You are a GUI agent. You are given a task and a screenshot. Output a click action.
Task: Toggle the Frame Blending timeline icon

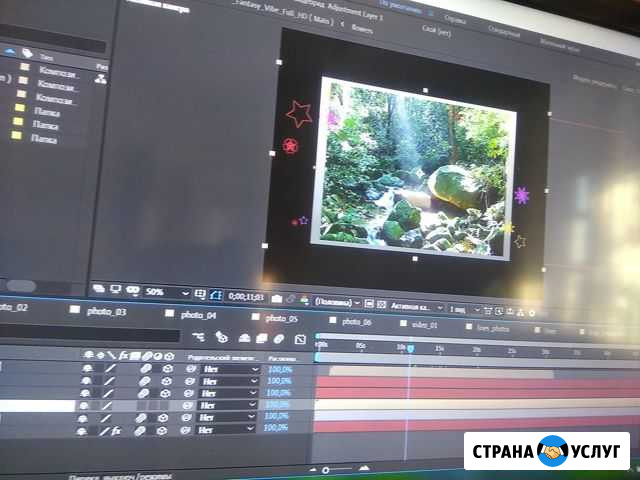(x=261, y=338)
